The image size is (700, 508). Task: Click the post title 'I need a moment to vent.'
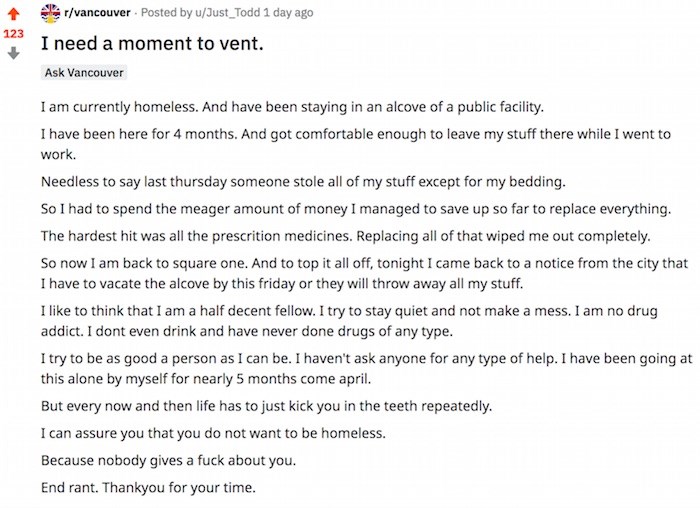(152, 43)
